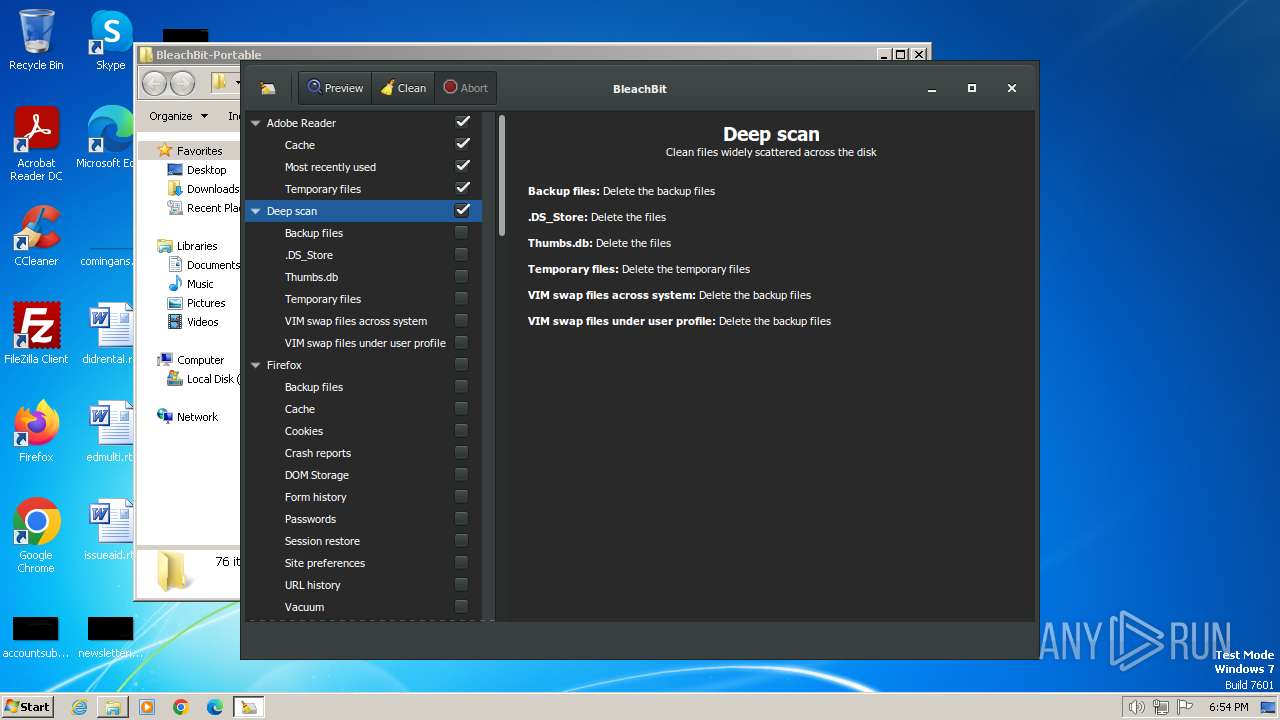Launch Chrome from taskbar
This screenshot has width=1280, height=720.
point(181,707)
